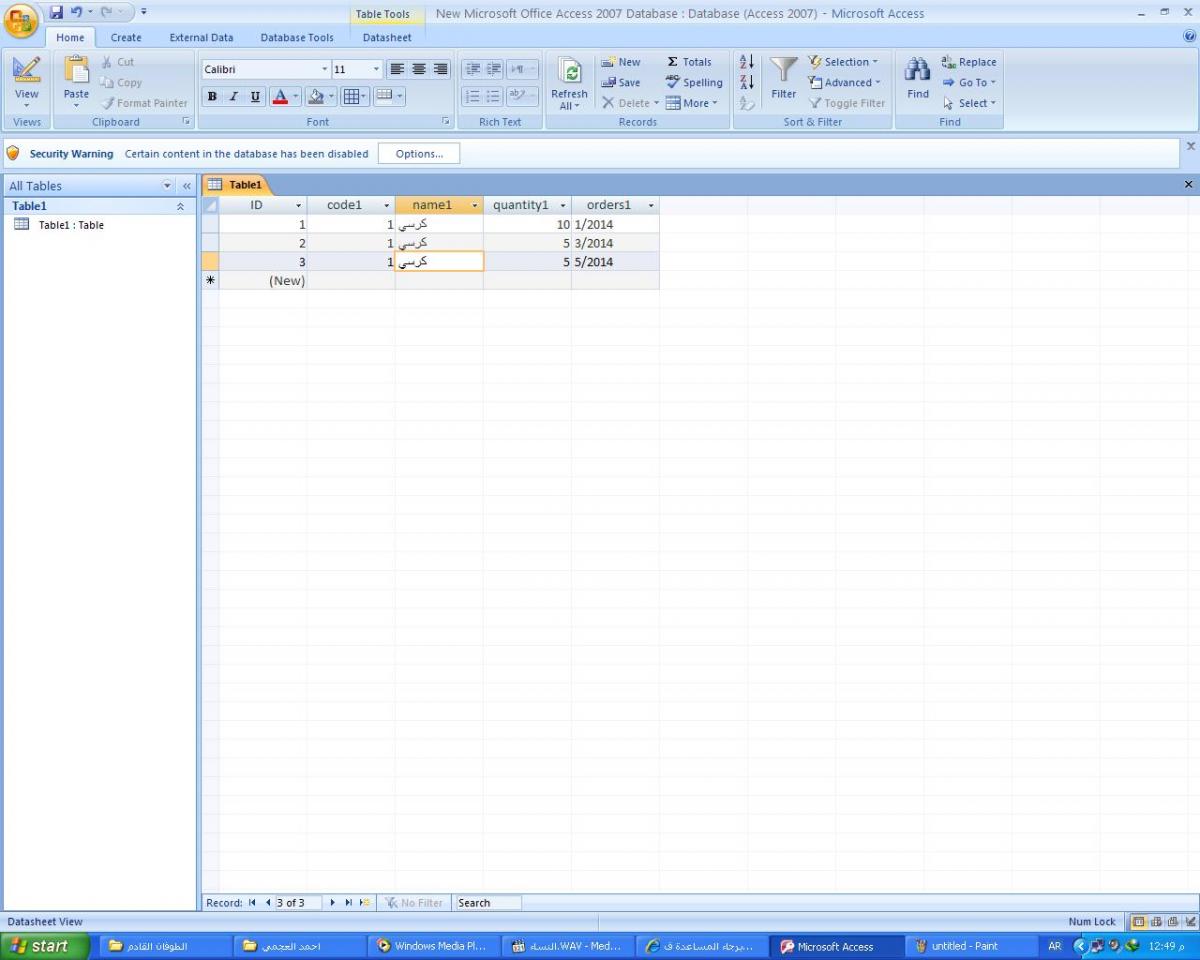The image size is (1200, 960).
Task: Open the Database Tools tab
Action: click(x=297, y=37)
